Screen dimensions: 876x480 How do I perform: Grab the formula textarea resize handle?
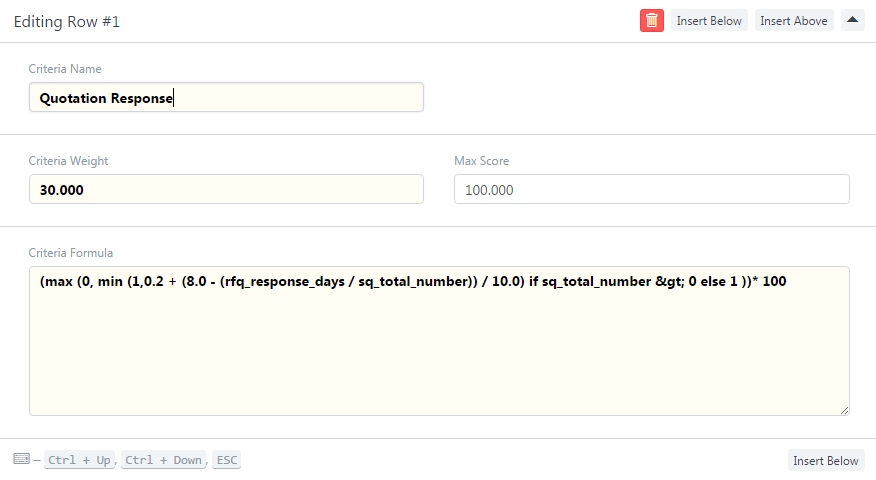pos(844,410)
